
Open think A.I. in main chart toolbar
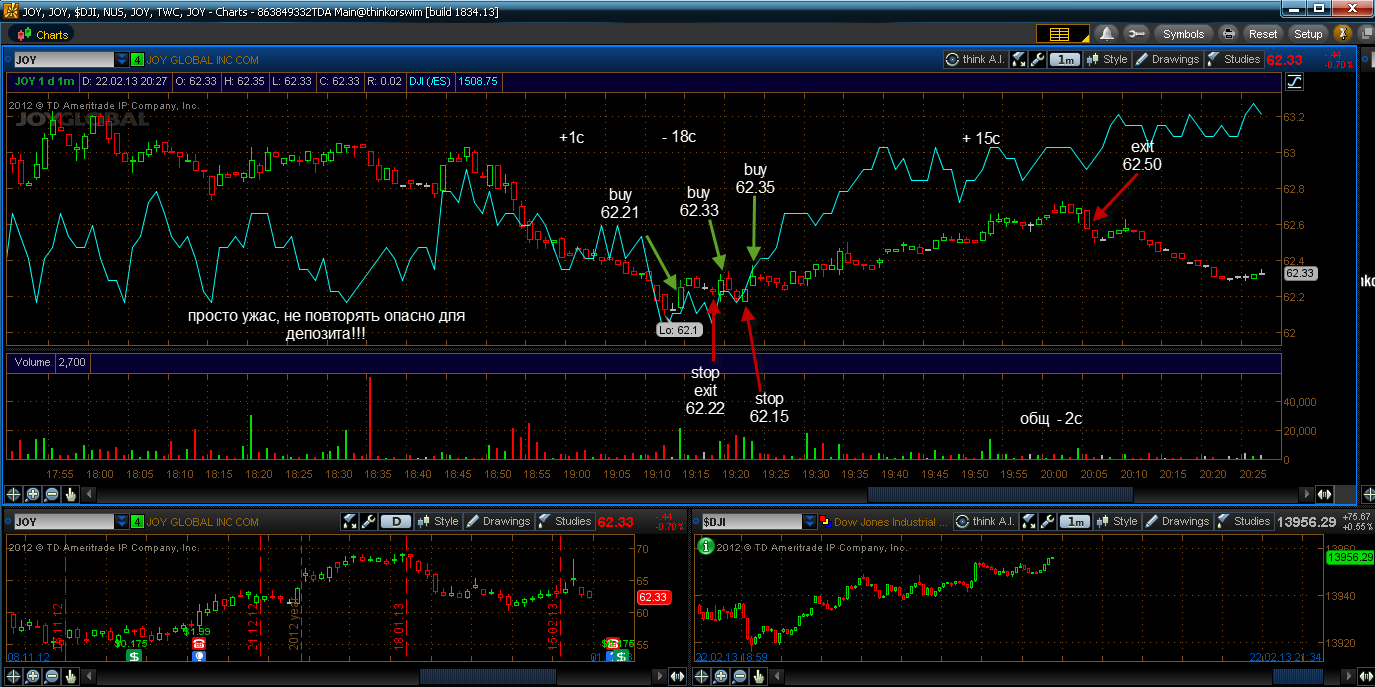pos(974,59)
